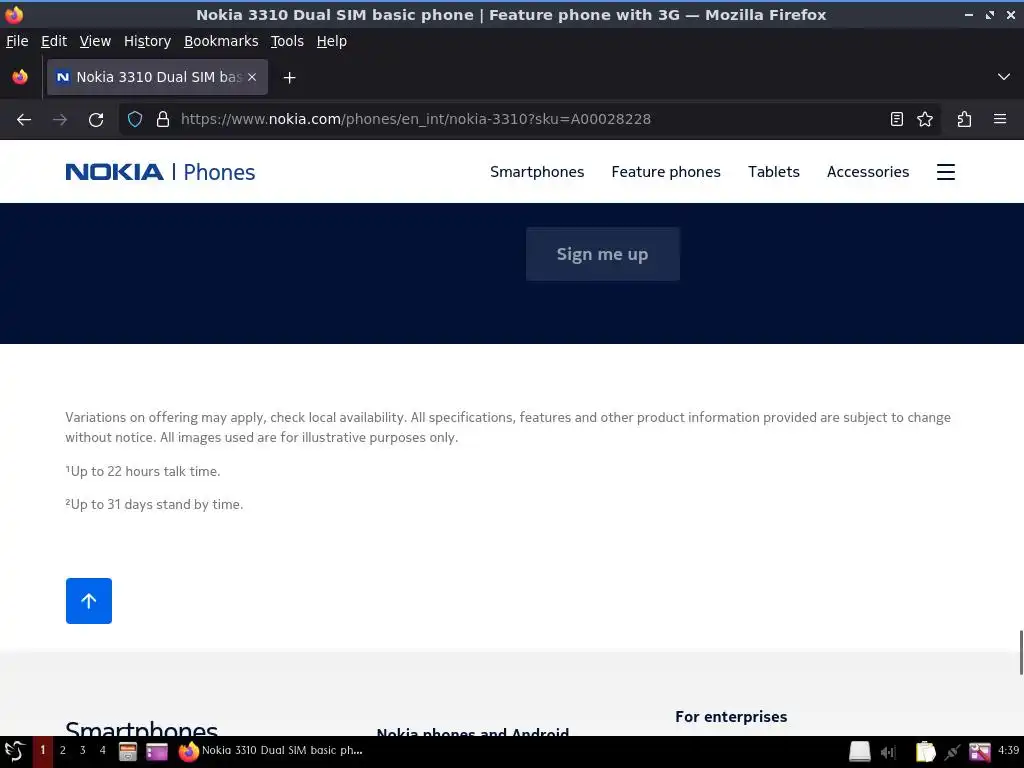Open the History menu
Viewport: 1024px width, 768px height.
147,41
